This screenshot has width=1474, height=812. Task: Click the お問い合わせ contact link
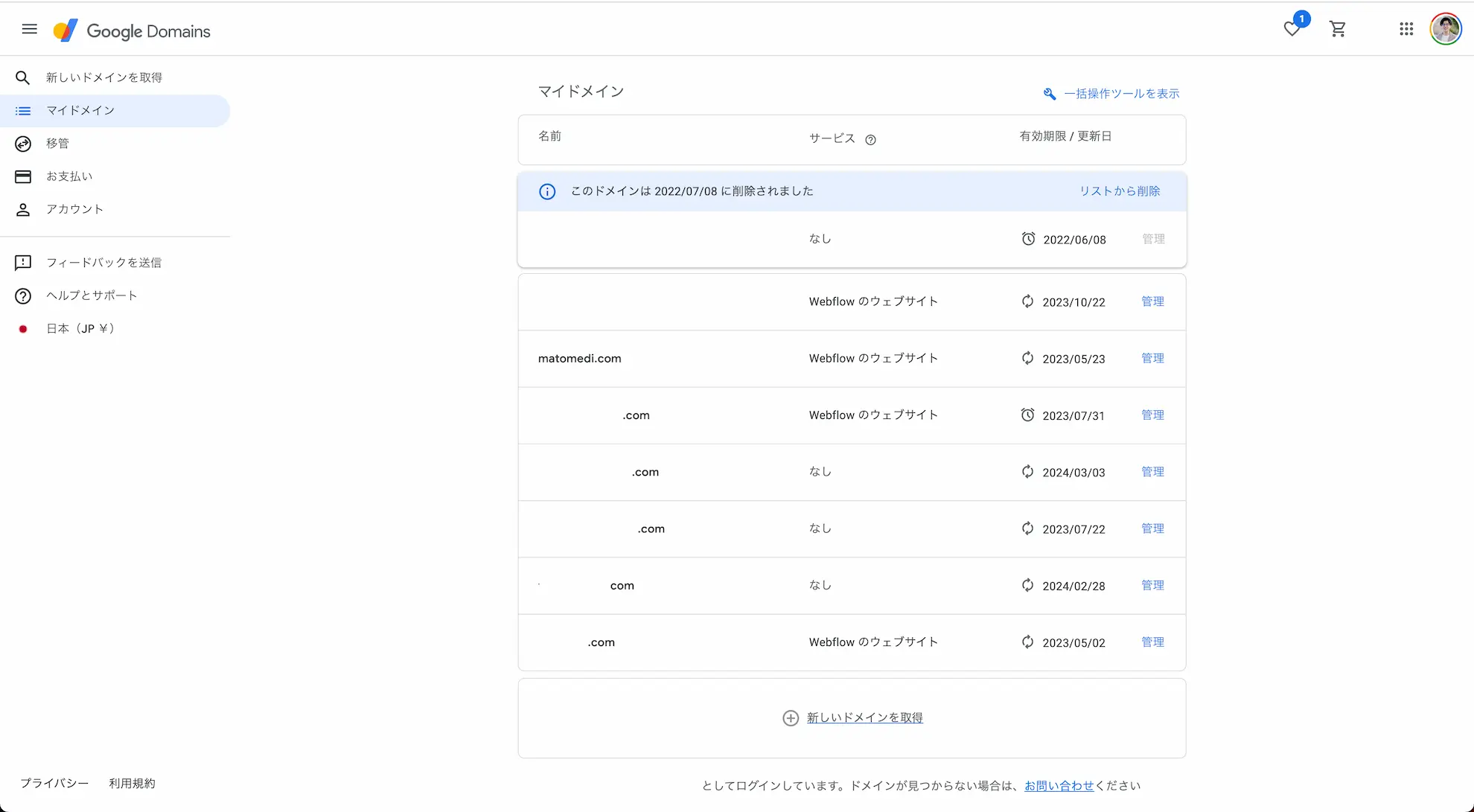coord(1059,785)
